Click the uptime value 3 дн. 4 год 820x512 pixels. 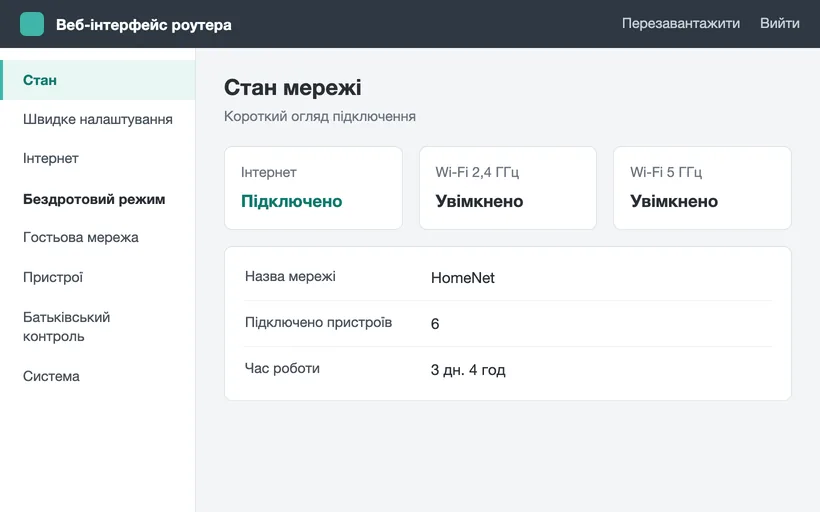[x=468, y=370]
